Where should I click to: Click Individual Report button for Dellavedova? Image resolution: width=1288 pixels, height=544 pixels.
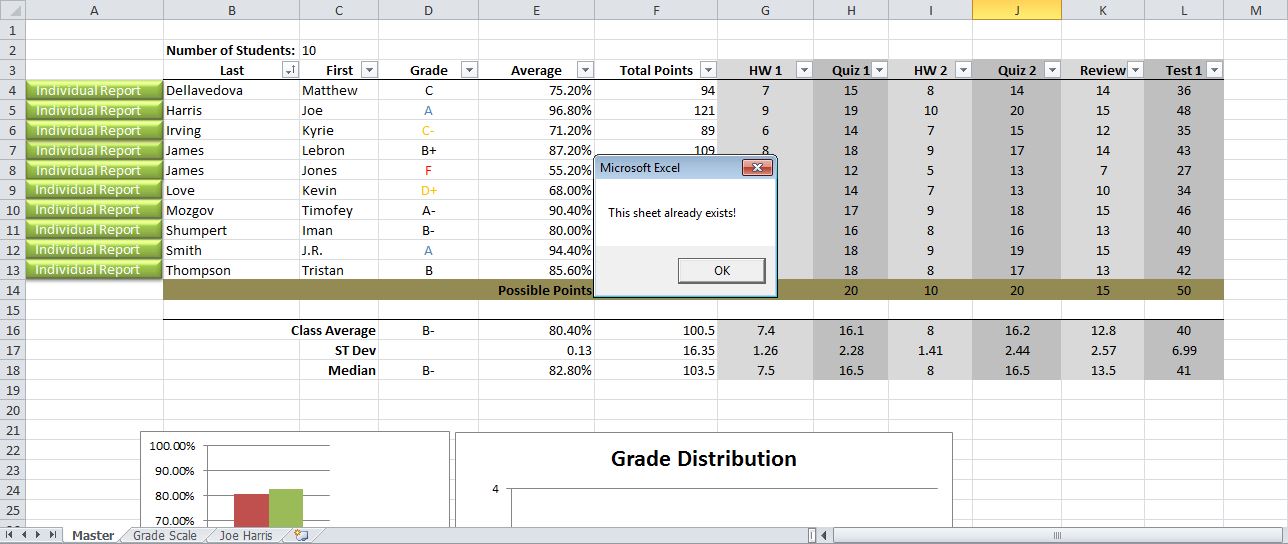(89, 91)
